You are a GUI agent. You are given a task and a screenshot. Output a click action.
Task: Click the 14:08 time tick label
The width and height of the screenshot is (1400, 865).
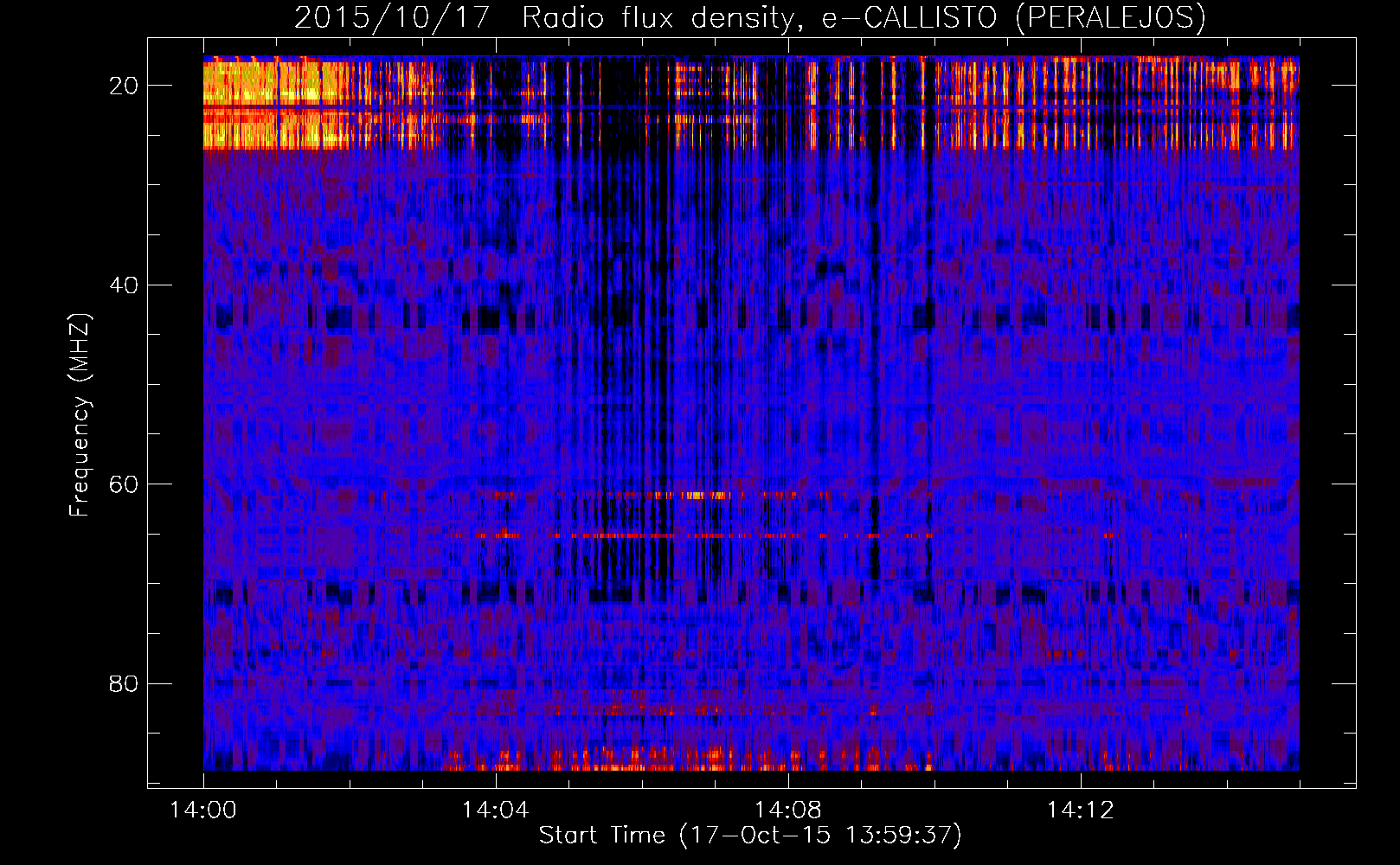click(x=787, y=811)
